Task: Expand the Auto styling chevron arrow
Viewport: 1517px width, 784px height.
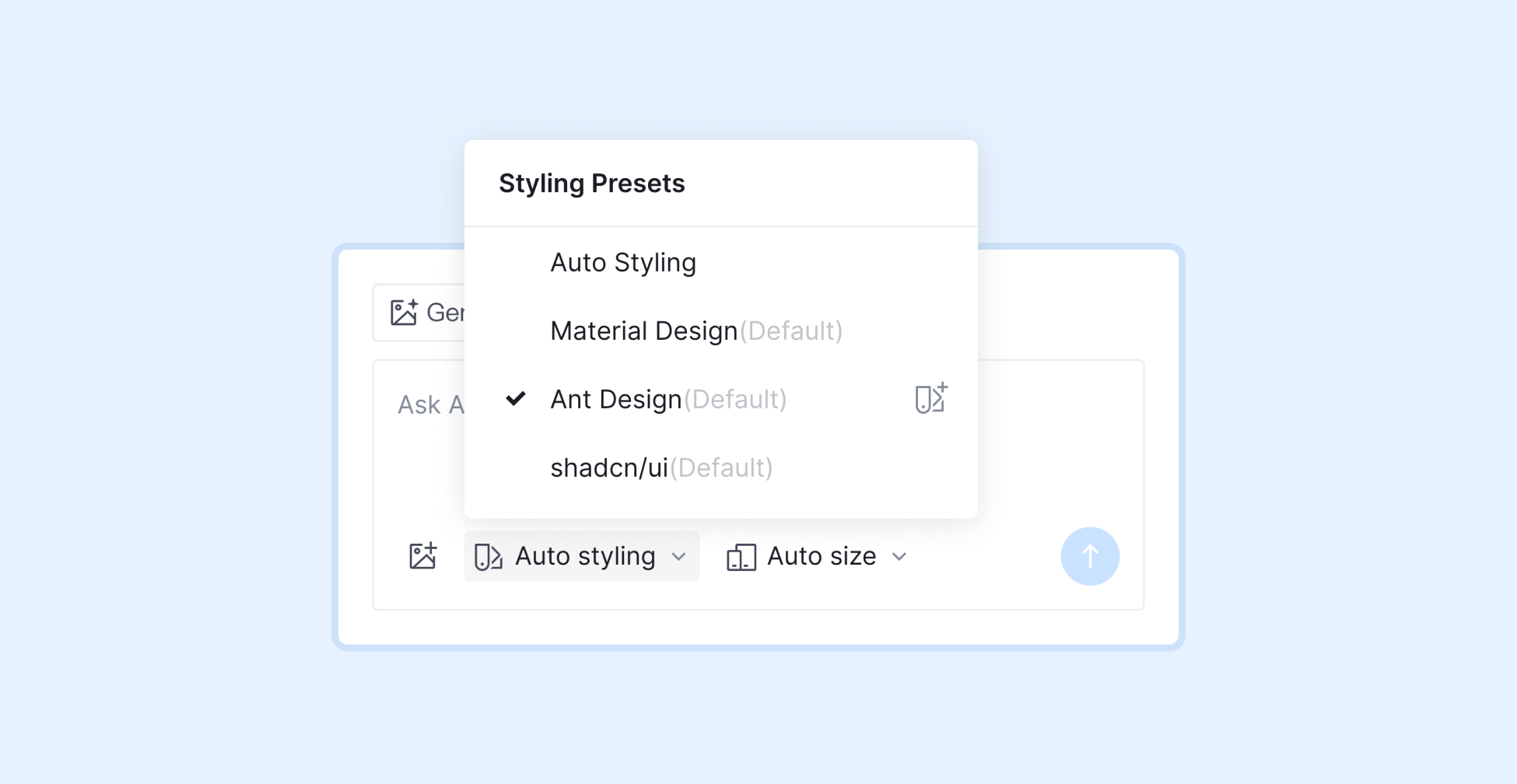Action: click(x=679, y=557)
